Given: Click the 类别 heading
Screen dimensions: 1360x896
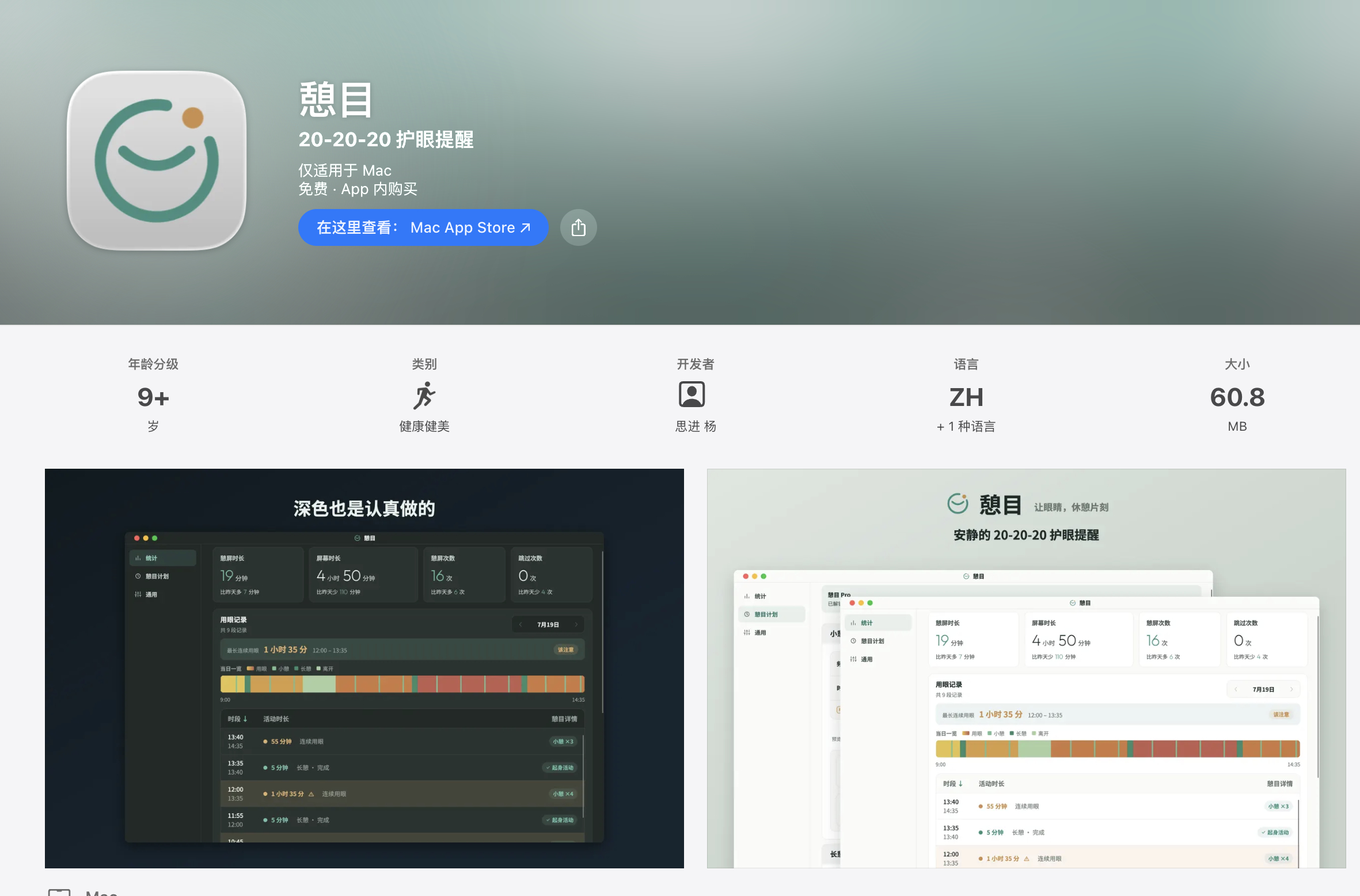Looking at the screenshot, I should tap(424, 364).
